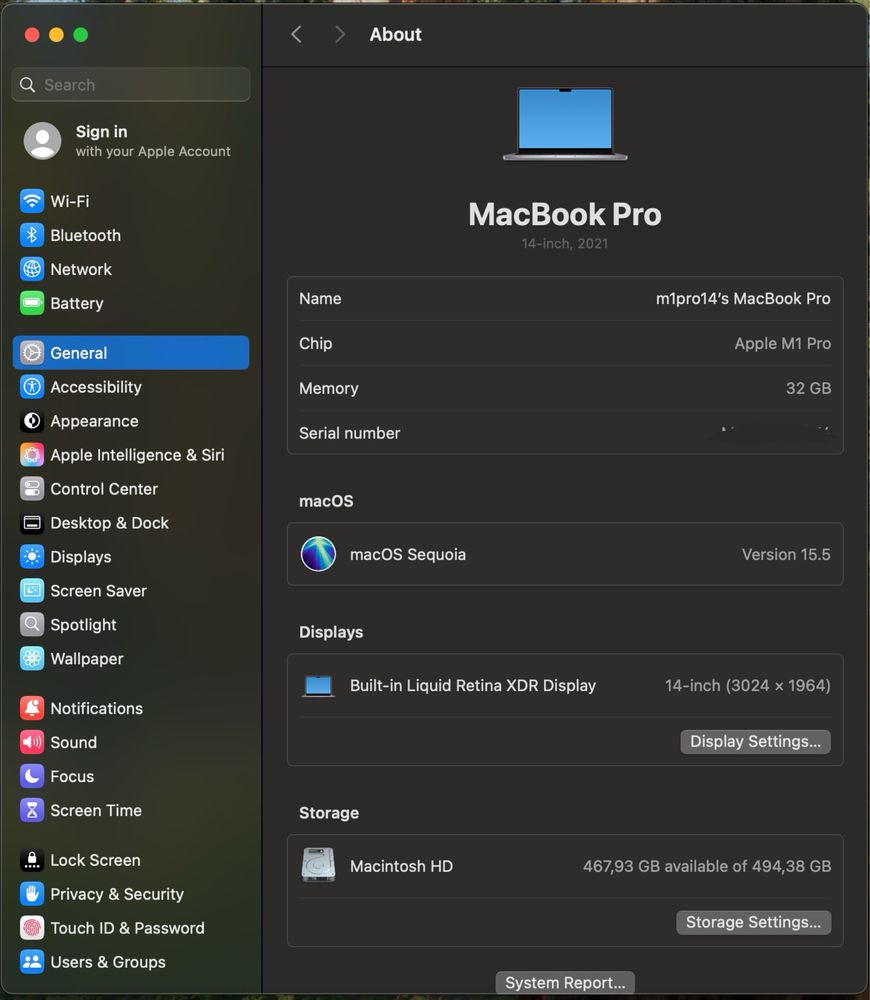Open Wallpaper flower icon

32,658
